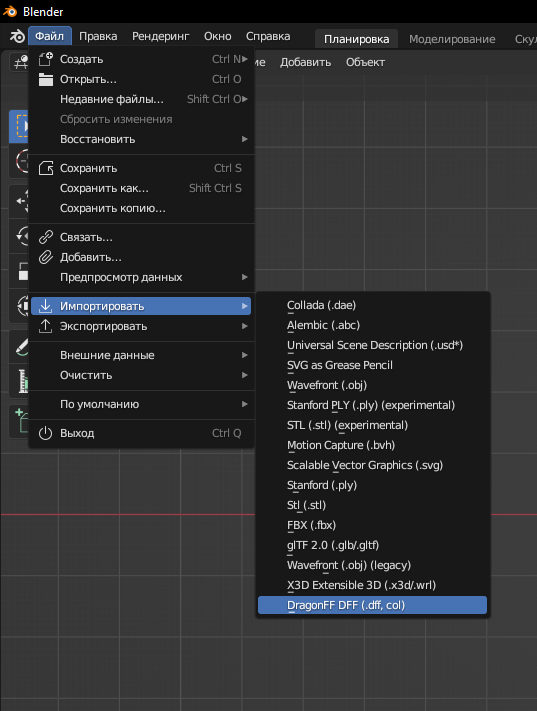
Task: Import Stanford (.ply) file
Action: point(372,485)
